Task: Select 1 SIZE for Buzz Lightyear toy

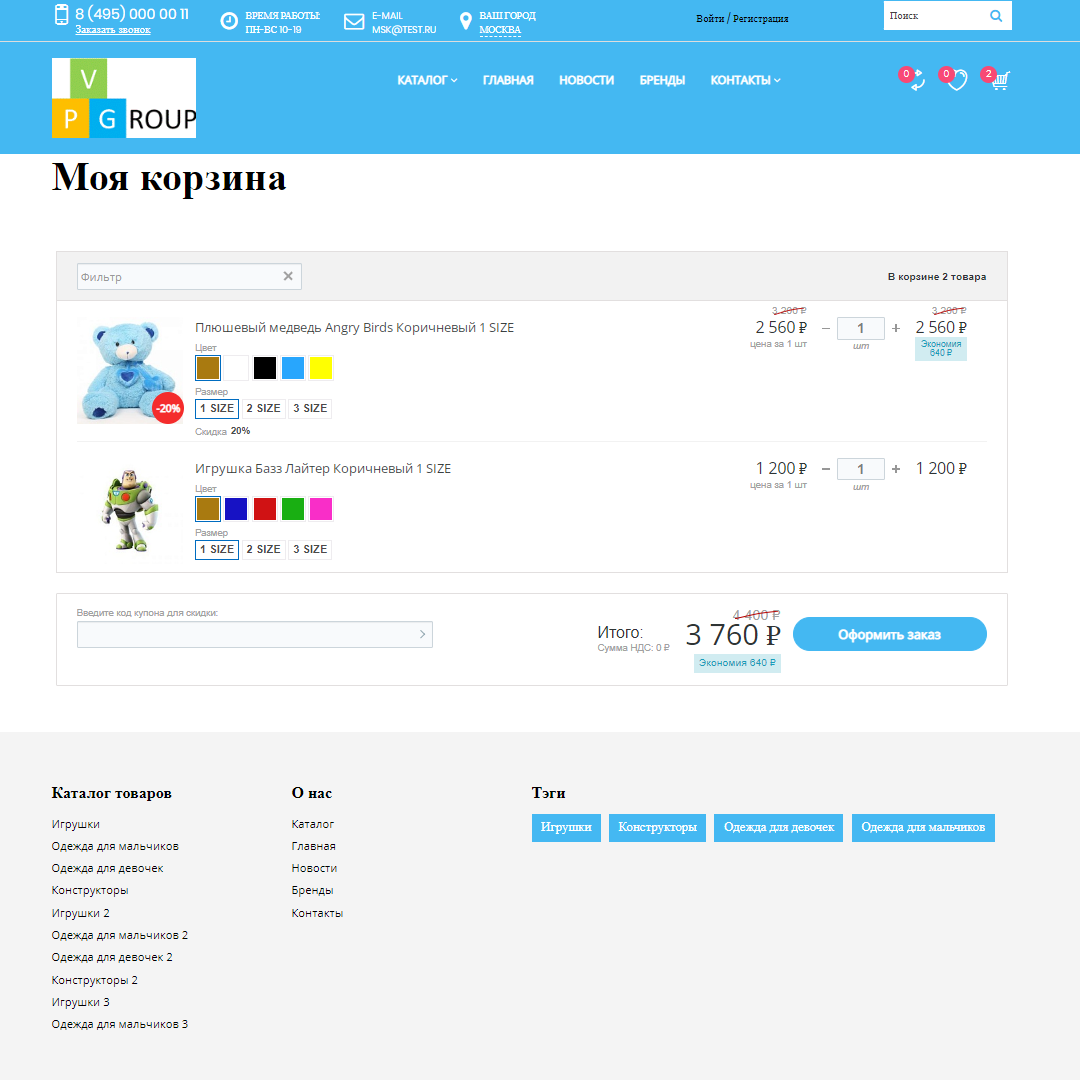Action: 217,549
